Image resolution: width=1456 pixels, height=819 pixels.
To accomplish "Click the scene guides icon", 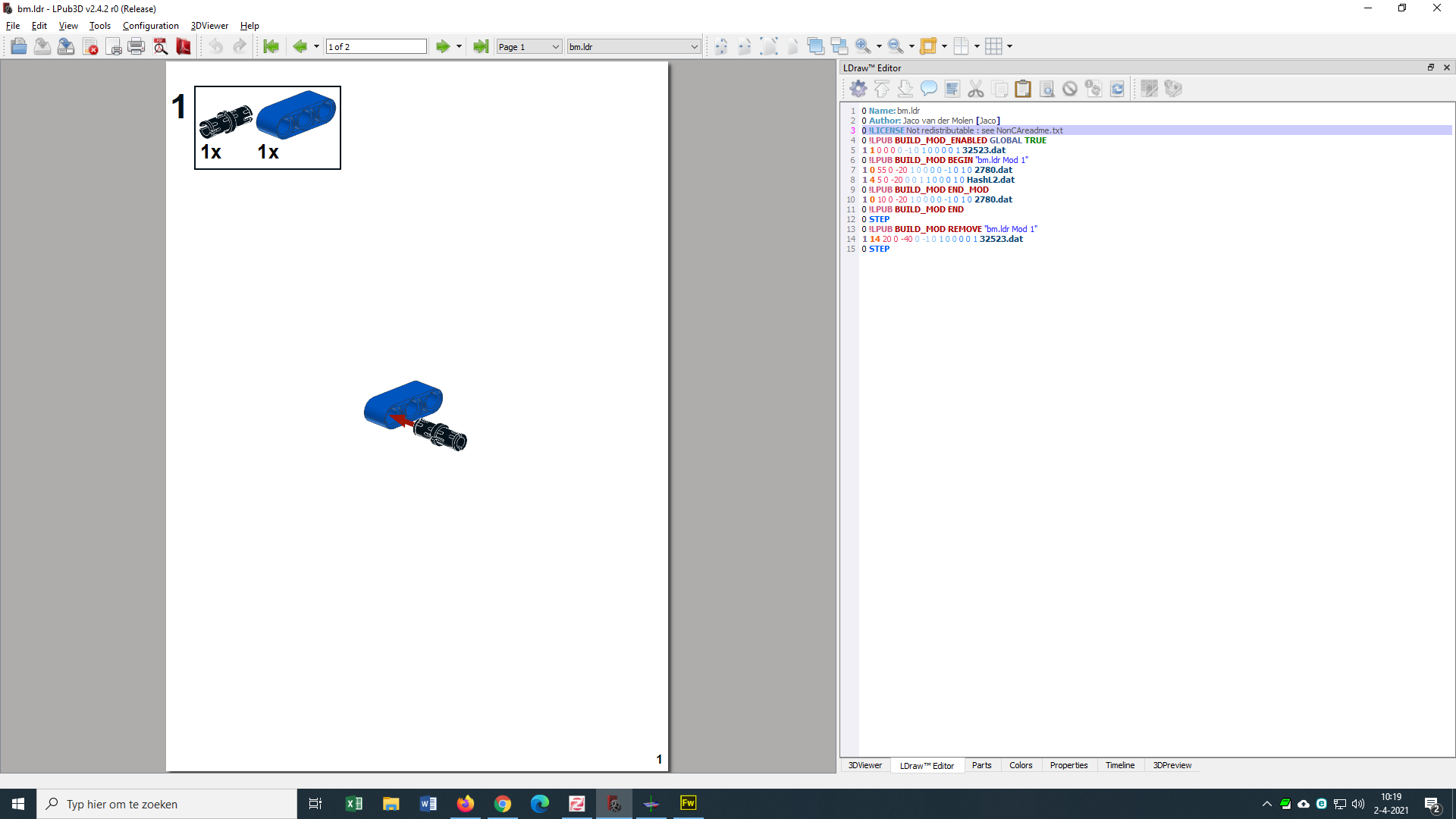I will [x=961, y=46].
